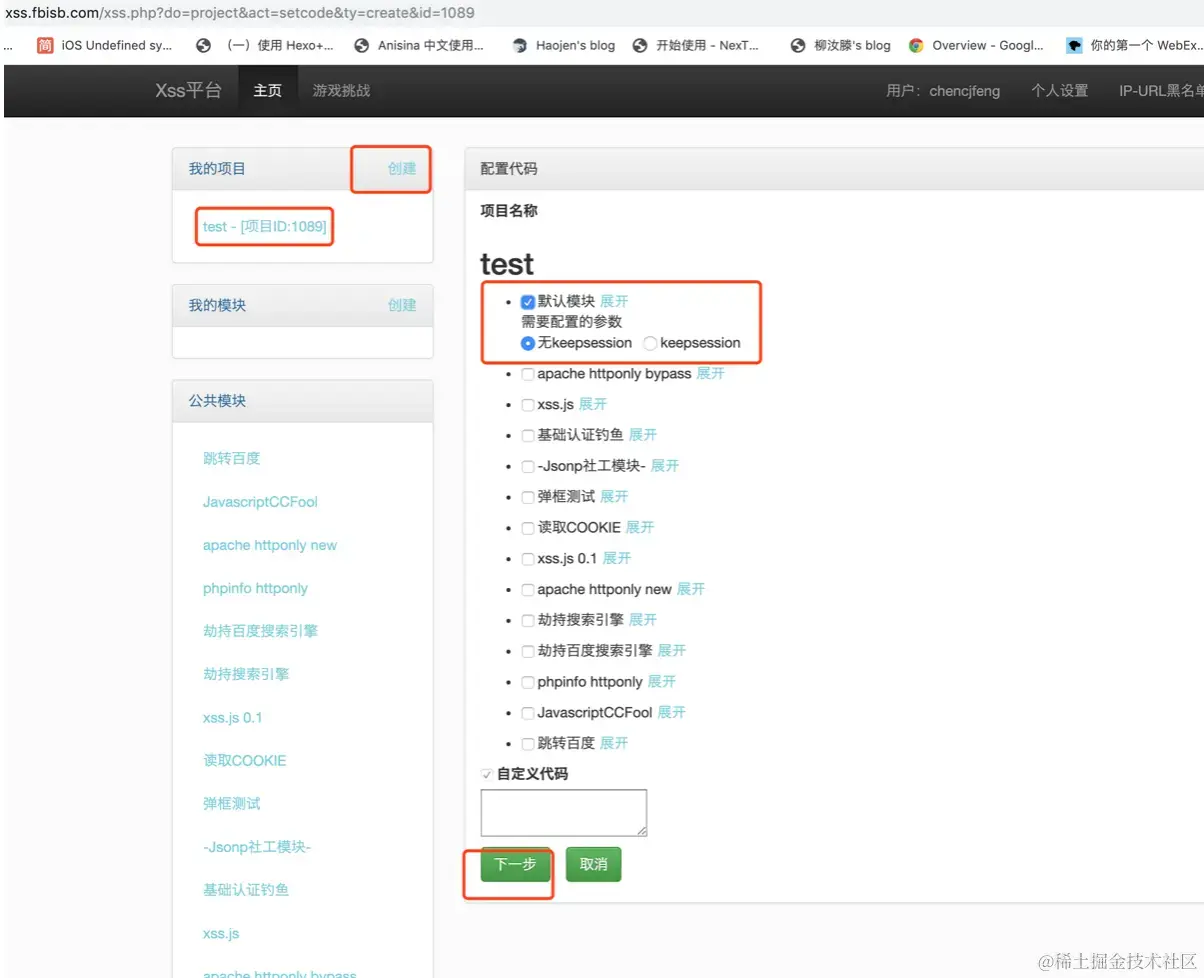
Task: Expand 展开 next to 弹框测试
Action: [614, 496]
